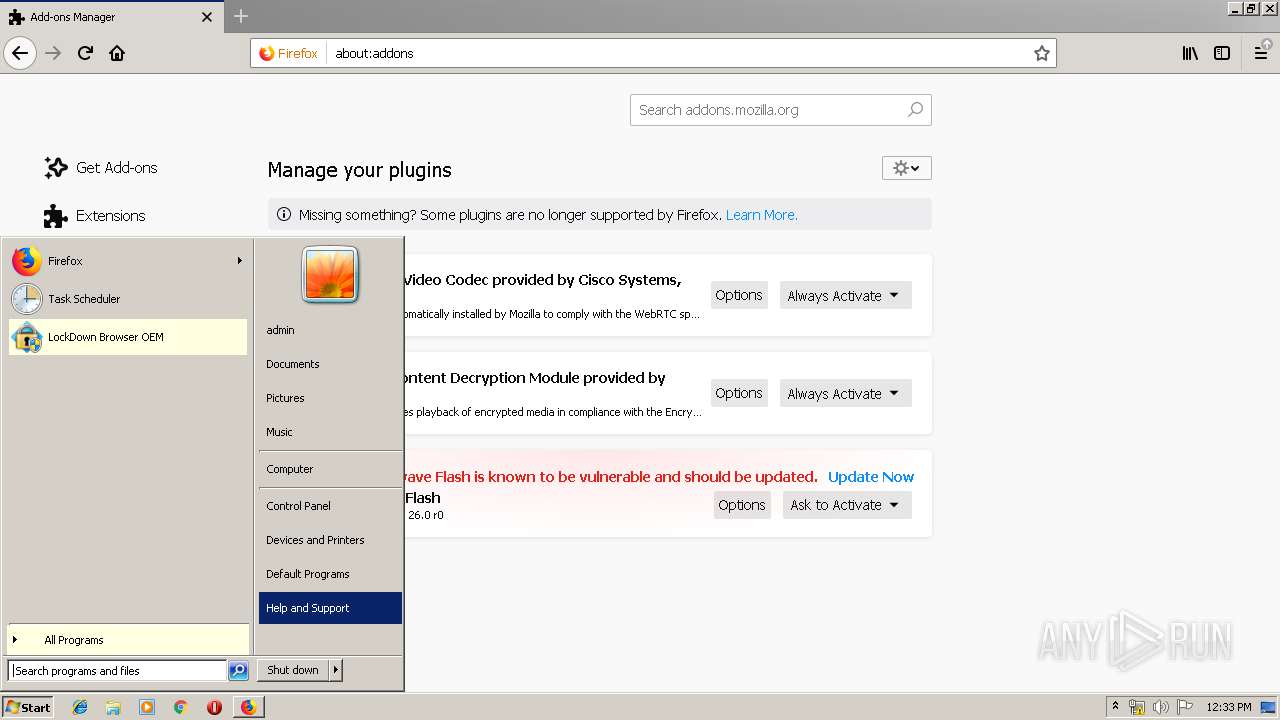Open Opera from taskbar
This screenshot has height=720, width=1280.
tap(214, 707)
